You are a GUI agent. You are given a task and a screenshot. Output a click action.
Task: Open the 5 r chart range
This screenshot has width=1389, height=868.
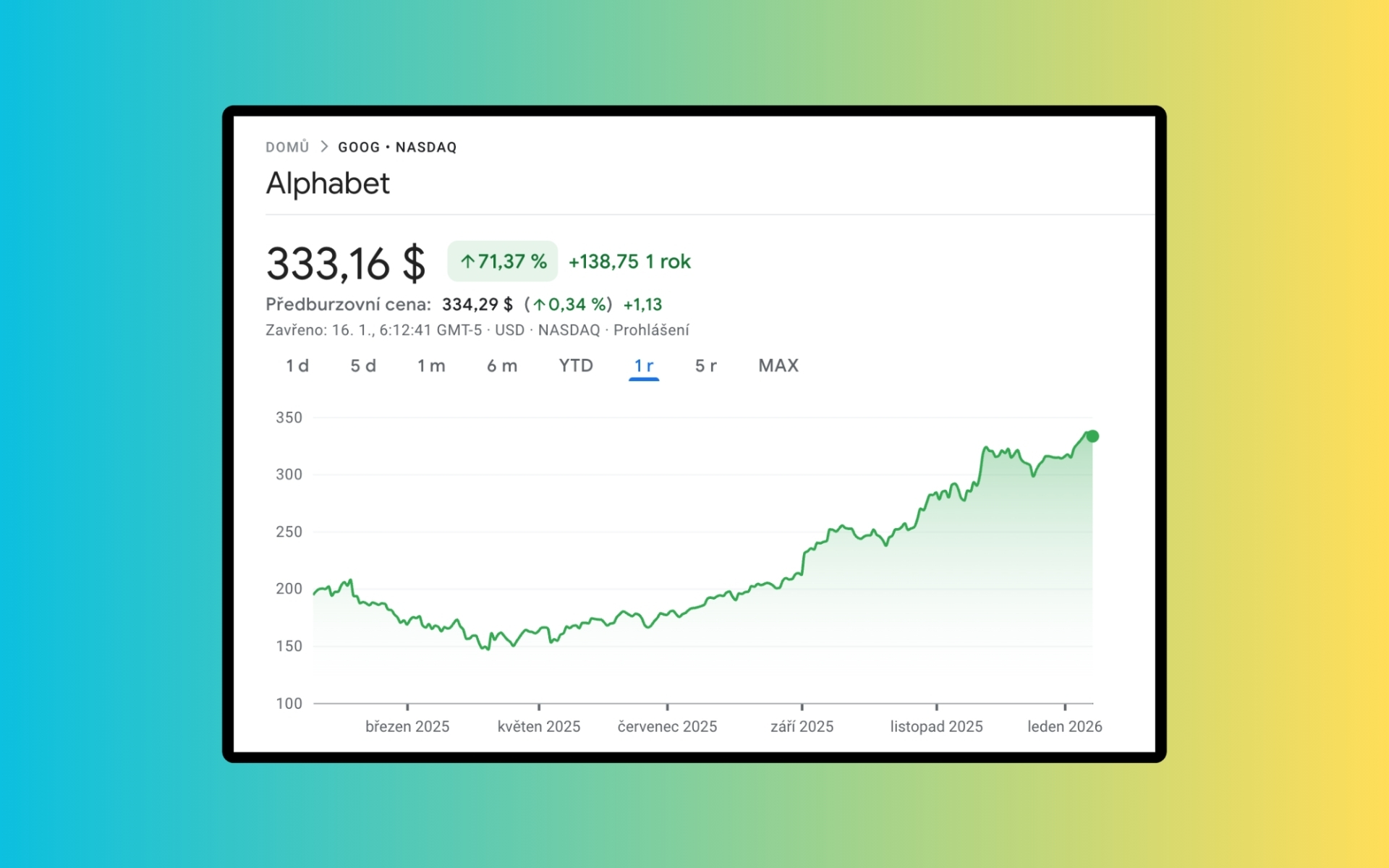pyautogui.click(x=706, y=366)
